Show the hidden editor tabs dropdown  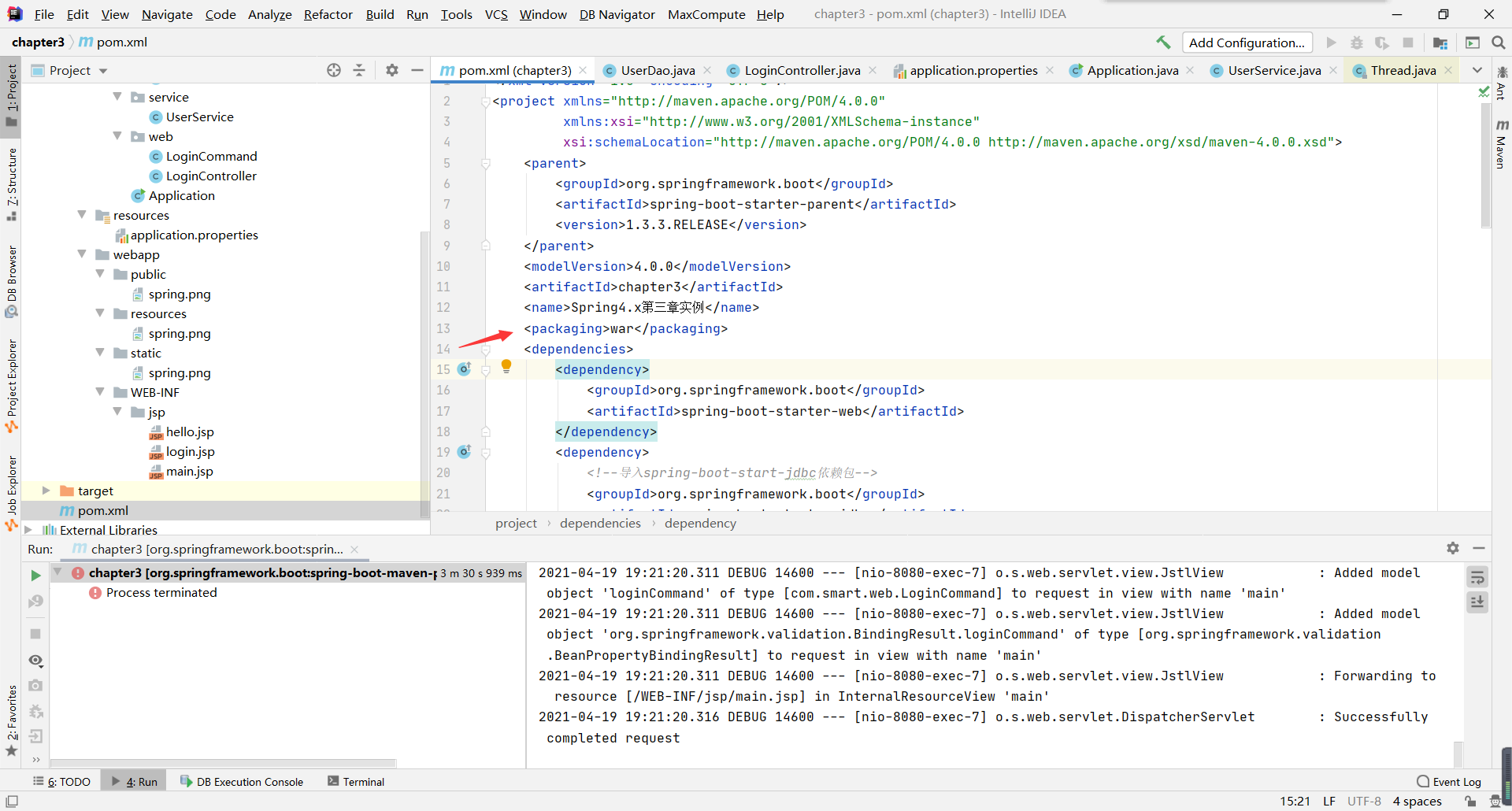click(x=1477, y=70)
